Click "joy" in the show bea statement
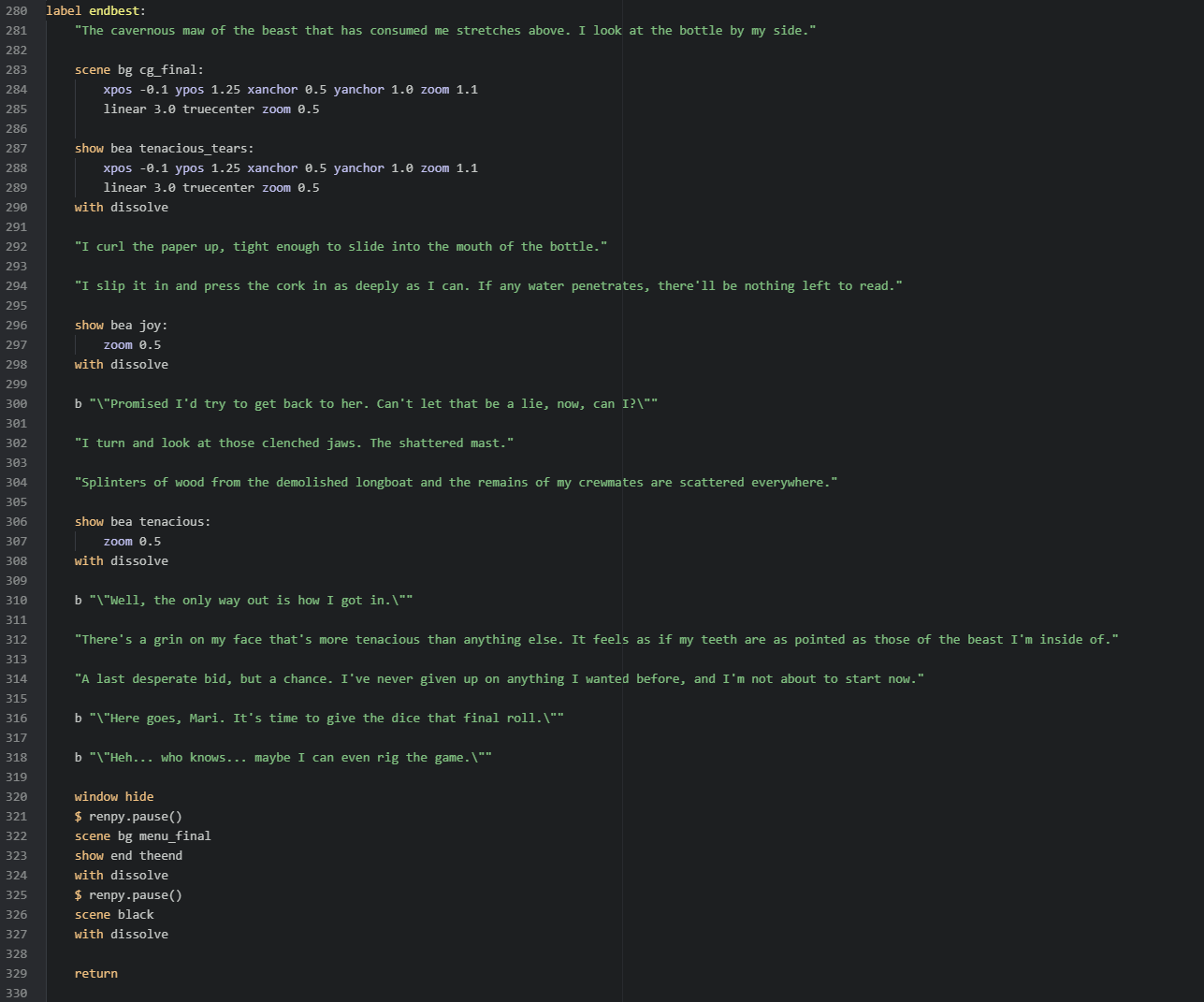The image size is (1204, 1002). tap(153, 325)
